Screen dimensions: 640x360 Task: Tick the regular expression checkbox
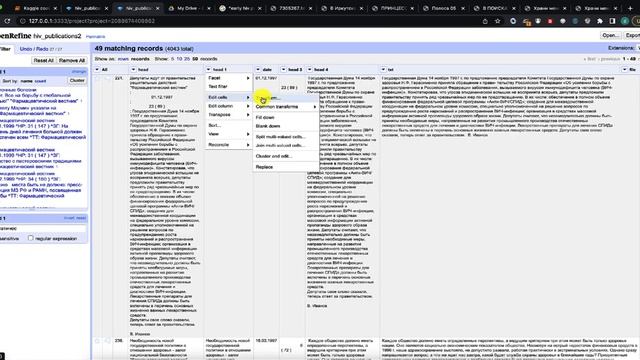tap(31, 238)
